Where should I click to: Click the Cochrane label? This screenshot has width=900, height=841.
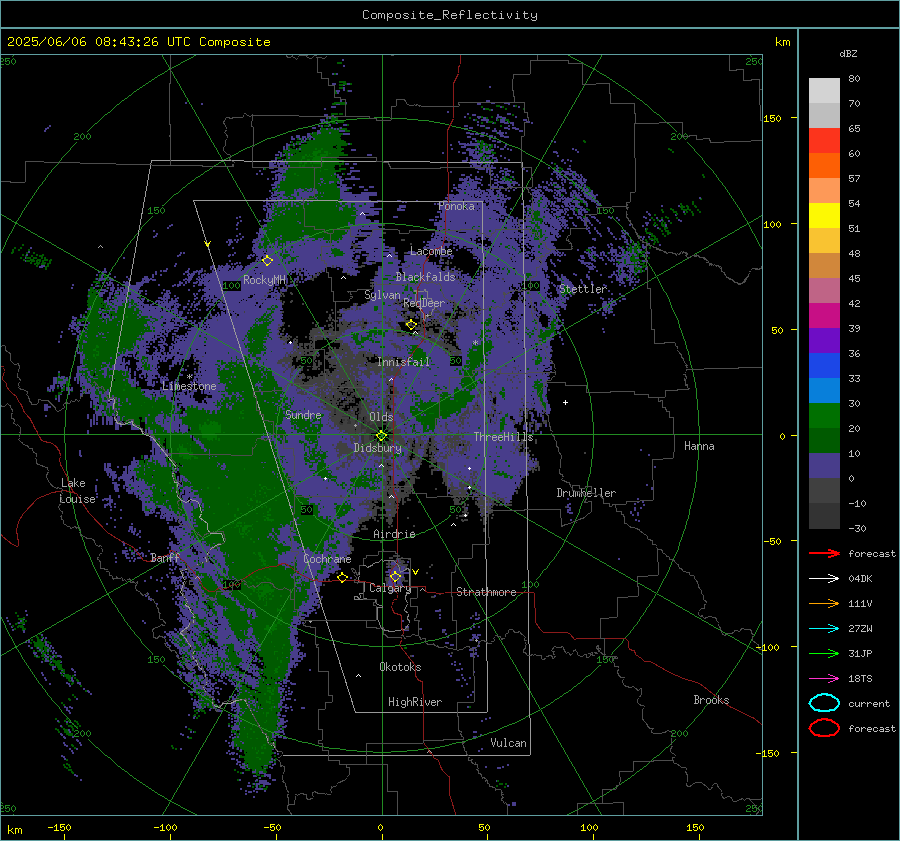coord(327,559)
